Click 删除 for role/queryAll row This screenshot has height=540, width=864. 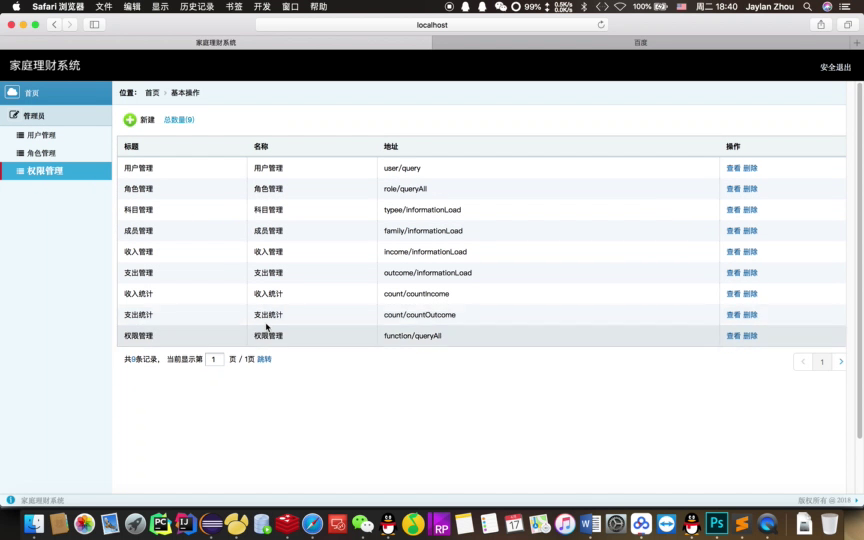tap(750, 189)
